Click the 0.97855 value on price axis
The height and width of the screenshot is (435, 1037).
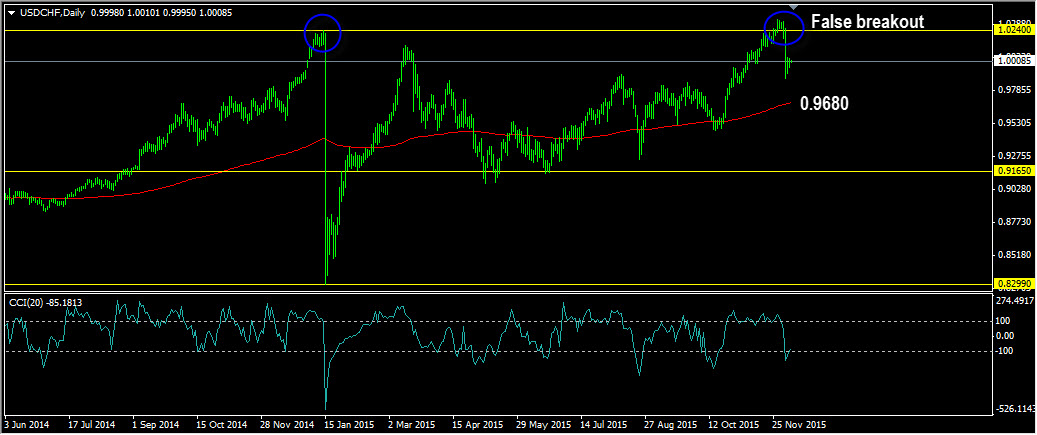(x=1014, y=90)
